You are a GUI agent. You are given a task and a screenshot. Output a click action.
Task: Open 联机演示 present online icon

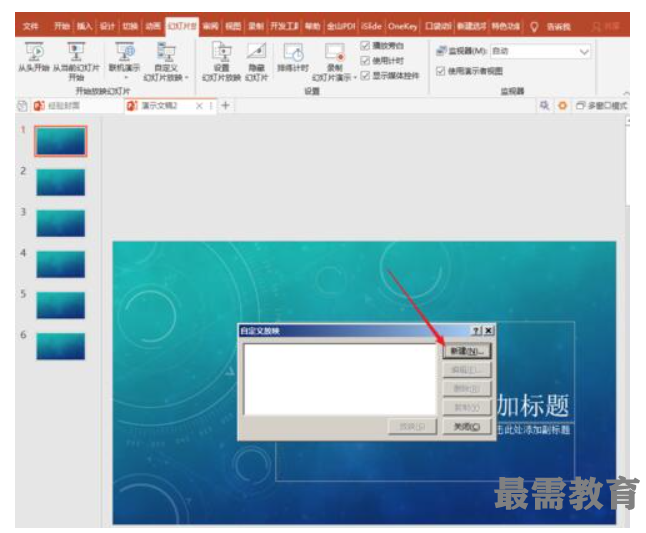124,51
